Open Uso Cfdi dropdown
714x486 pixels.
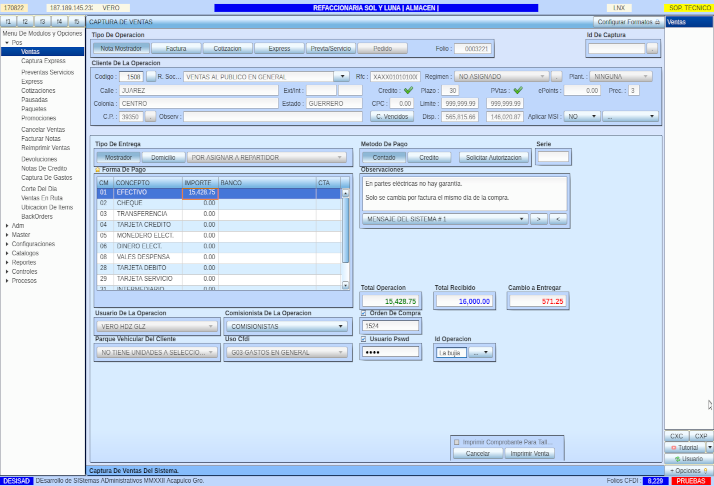[x=287, y=353]
